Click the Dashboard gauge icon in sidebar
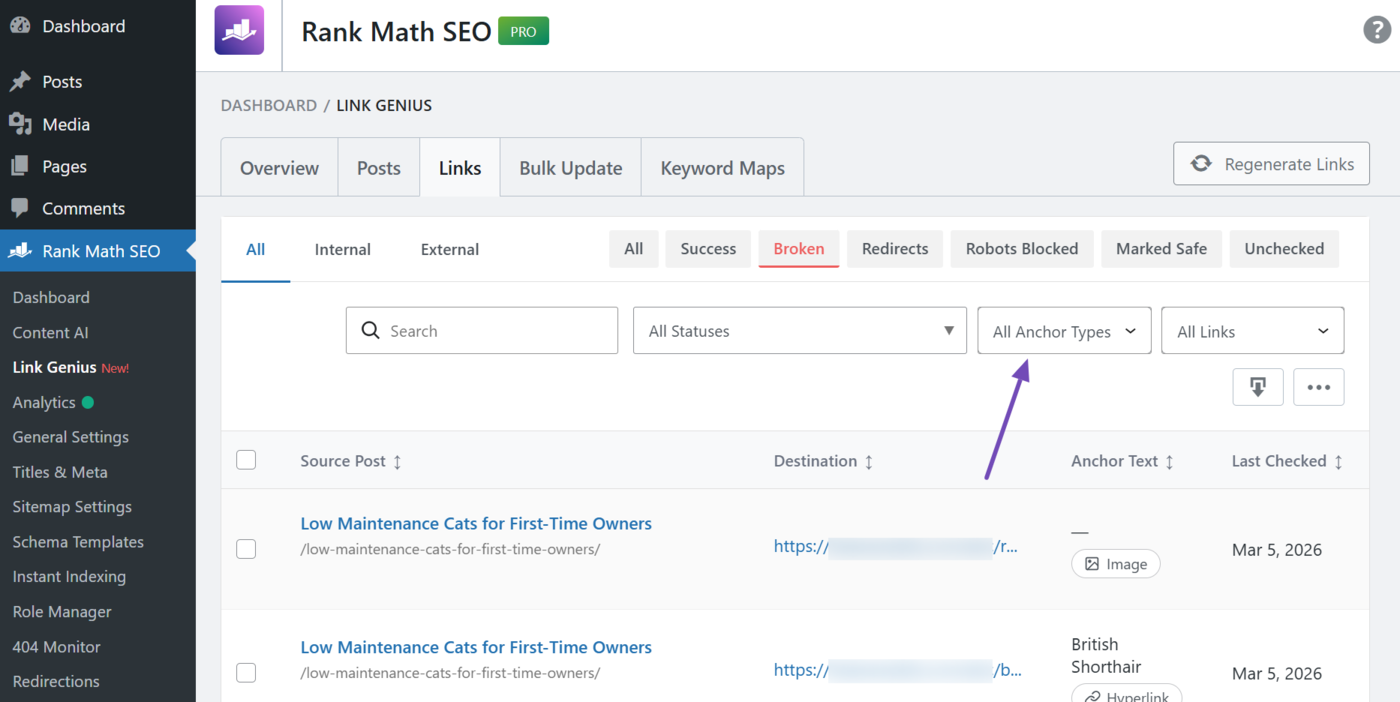This screenshot has width=1400, height=702. click(20, 26)
